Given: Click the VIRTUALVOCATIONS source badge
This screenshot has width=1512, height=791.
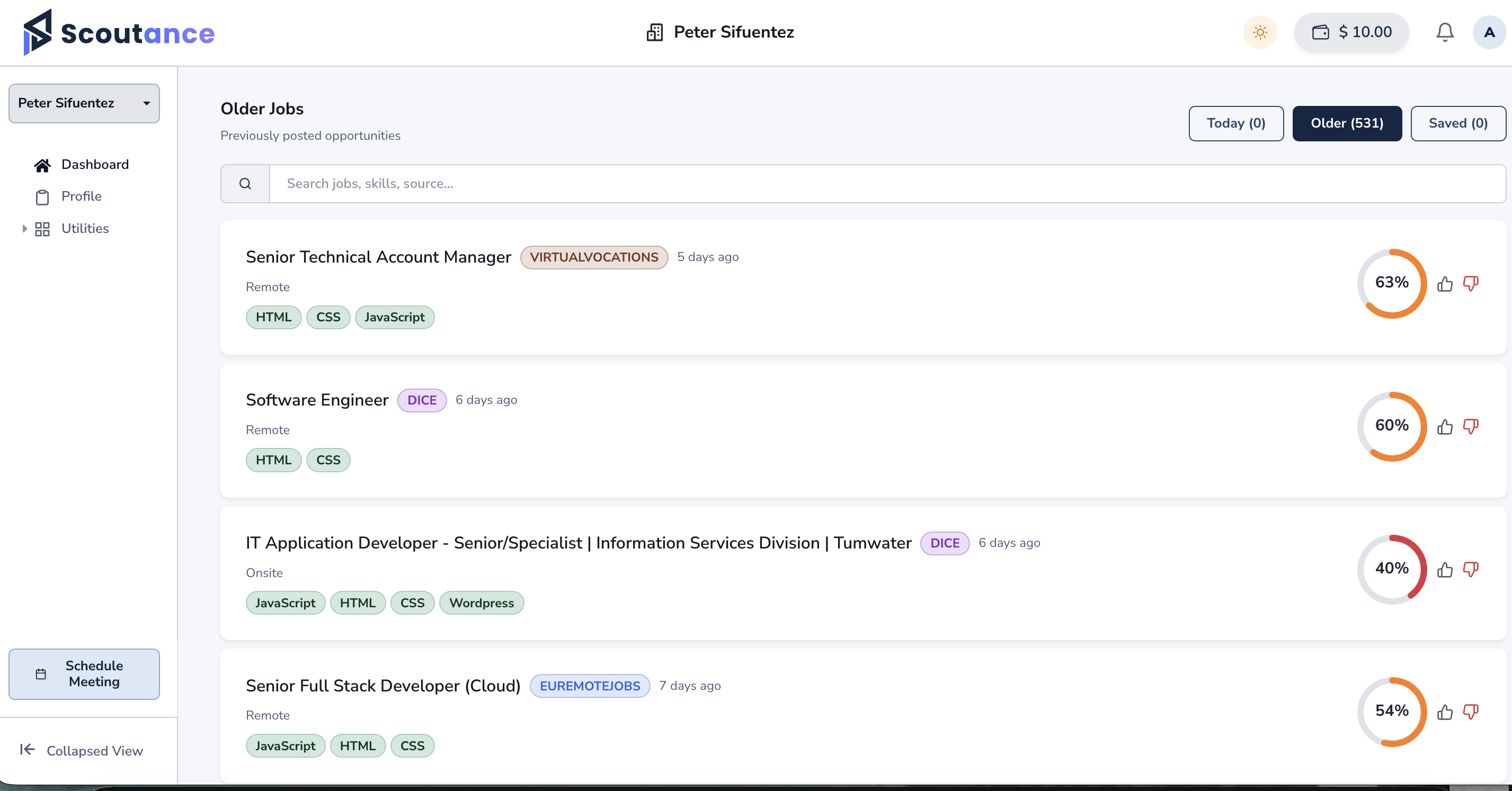Looking at the screenshot, I should coord(594,257).
